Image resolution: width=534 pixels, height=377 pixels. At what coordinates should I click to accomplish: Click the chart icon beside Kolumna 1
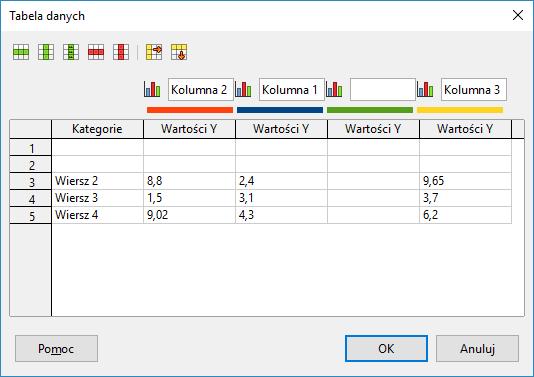click(243, 89)
